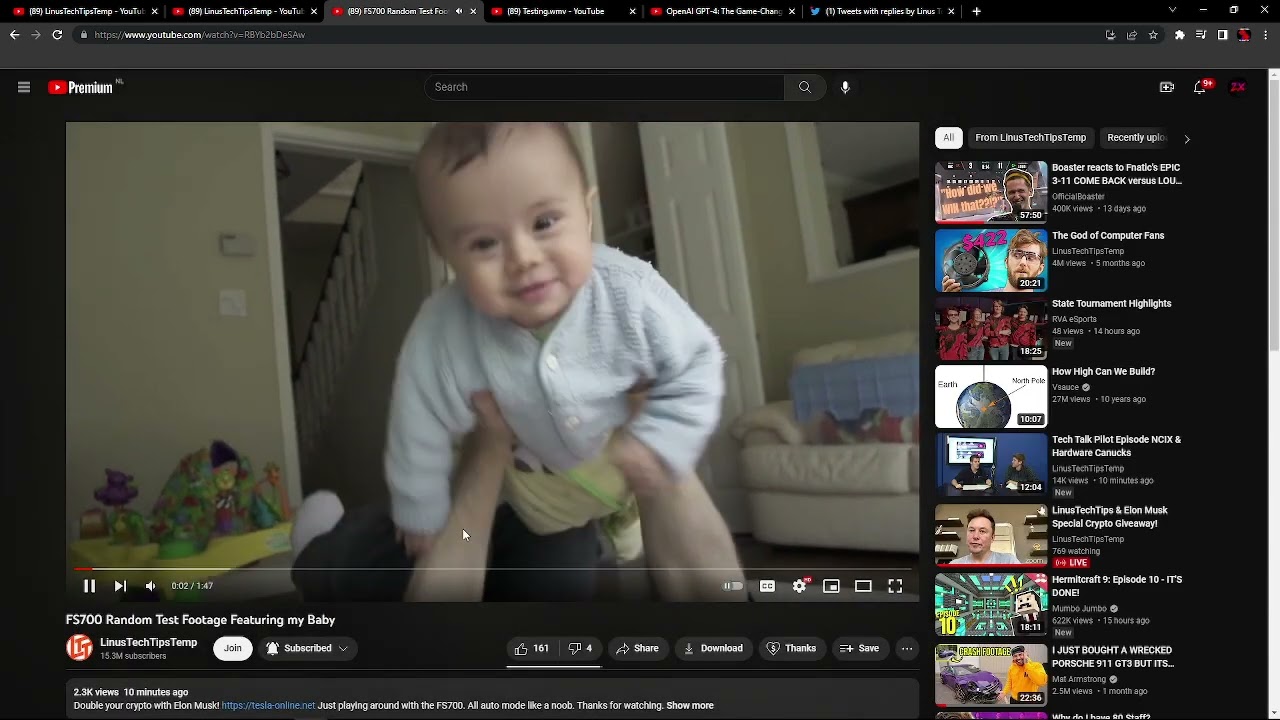Download the video
This screenshot has height=720, width=1280.
click(x=713, y=648)
